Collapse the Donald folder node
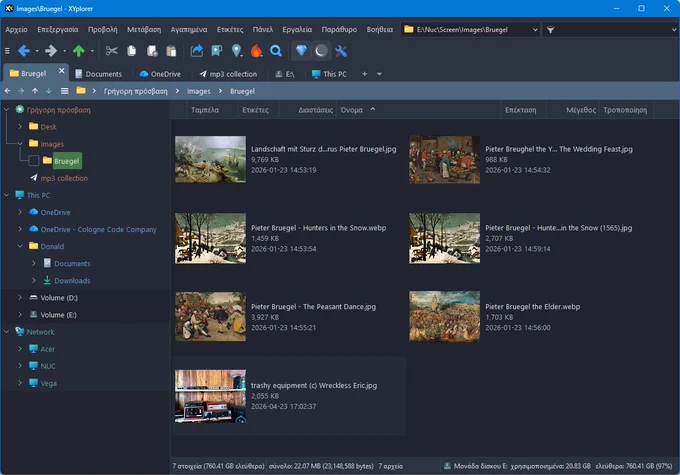 coord(20,246)
